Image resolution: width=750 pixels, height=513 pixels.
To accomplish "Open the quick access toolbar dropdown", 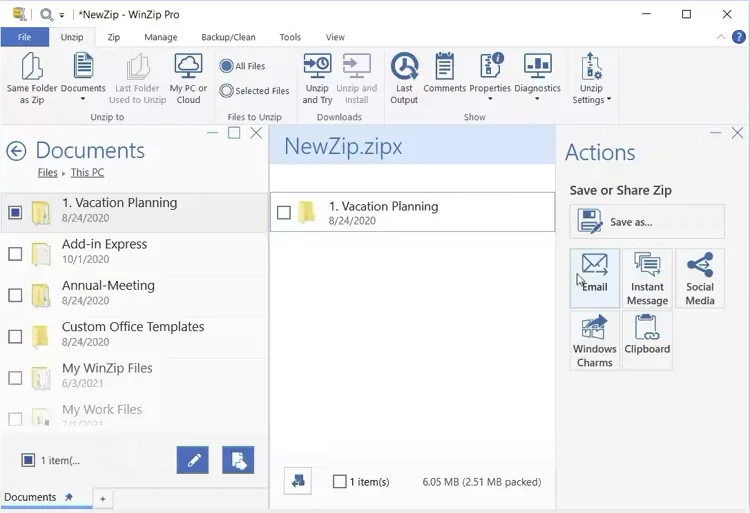I will 62,15.
